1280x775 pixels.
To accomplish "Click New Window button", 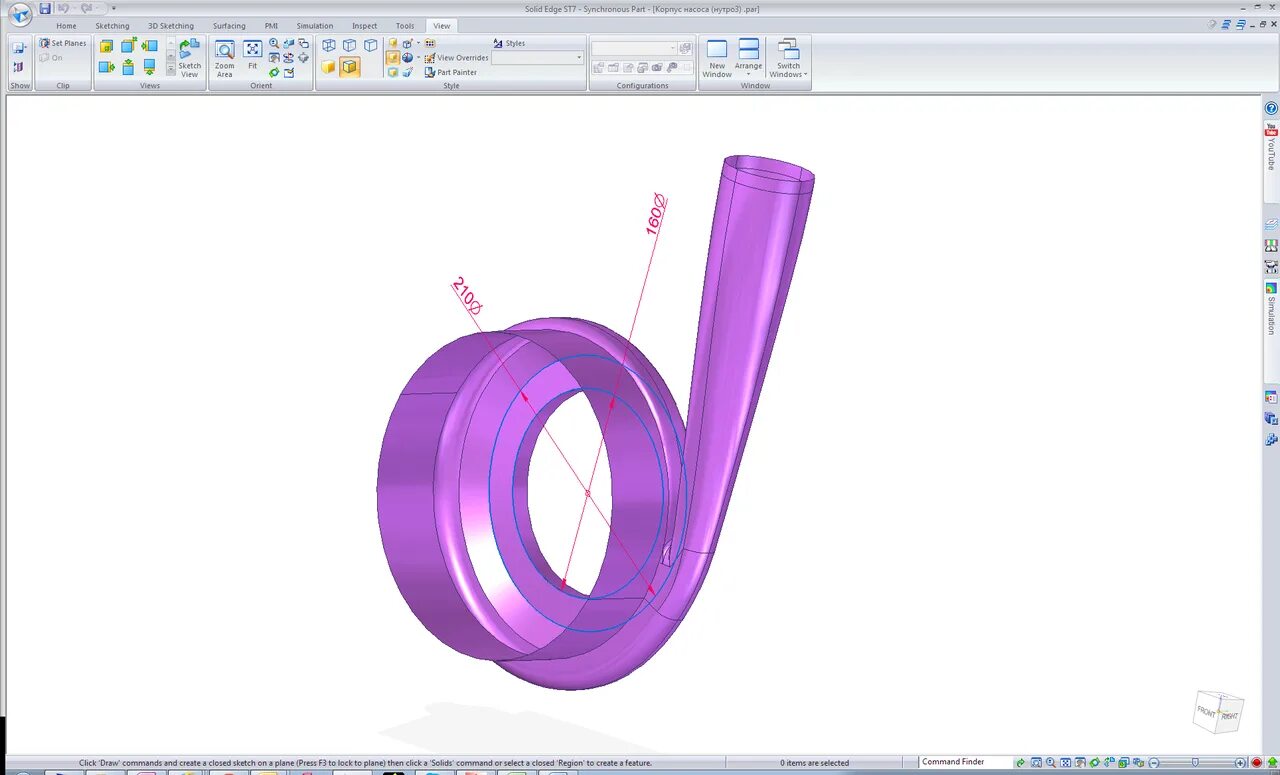I will (x=717, y=59).
